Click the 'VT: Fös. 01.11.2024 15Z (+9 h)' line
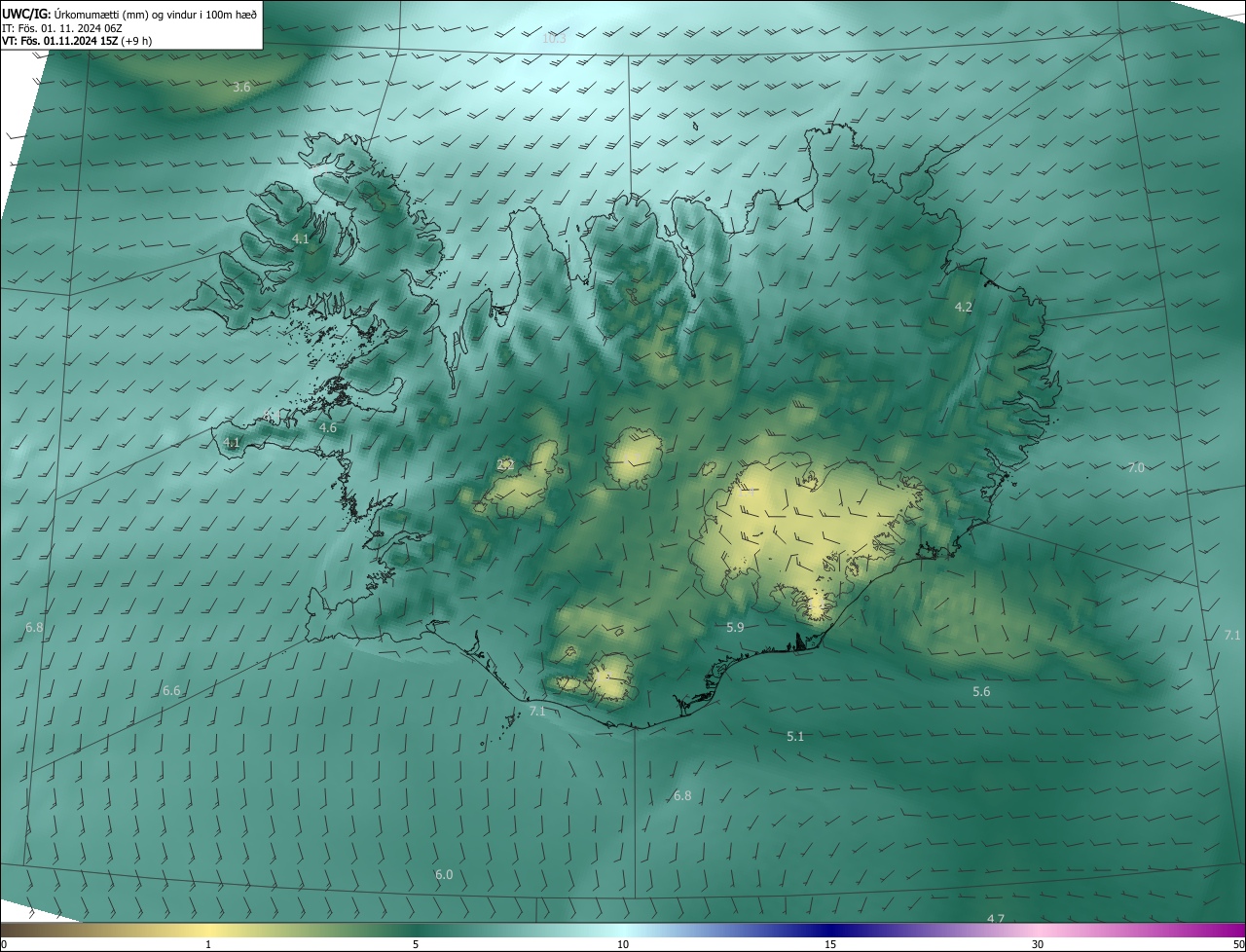 pyautogui.click(x=77, y=41)
